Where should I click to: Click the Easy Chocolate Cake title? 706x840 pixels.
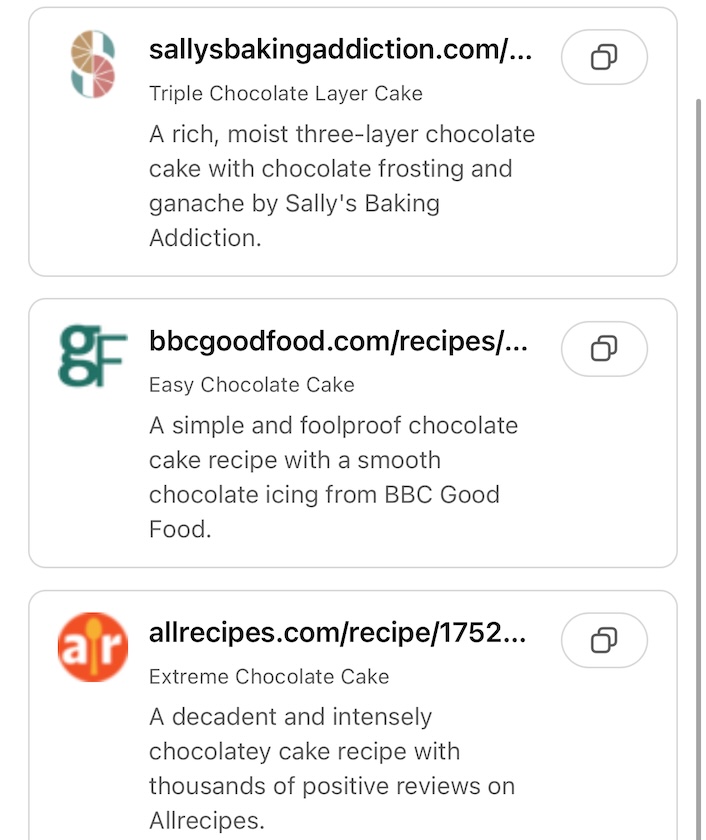(x=251, y=385)
